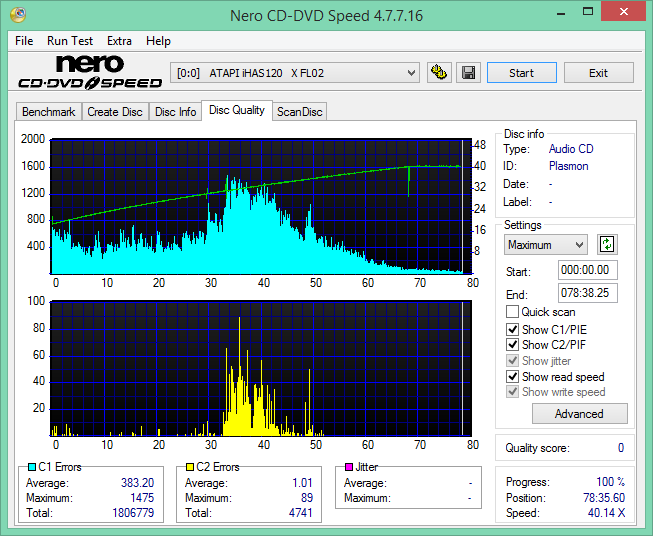Click the C1 Errors Maximum value 1475
The width and height of the screenshot is (653, 536).
point(142,498)
